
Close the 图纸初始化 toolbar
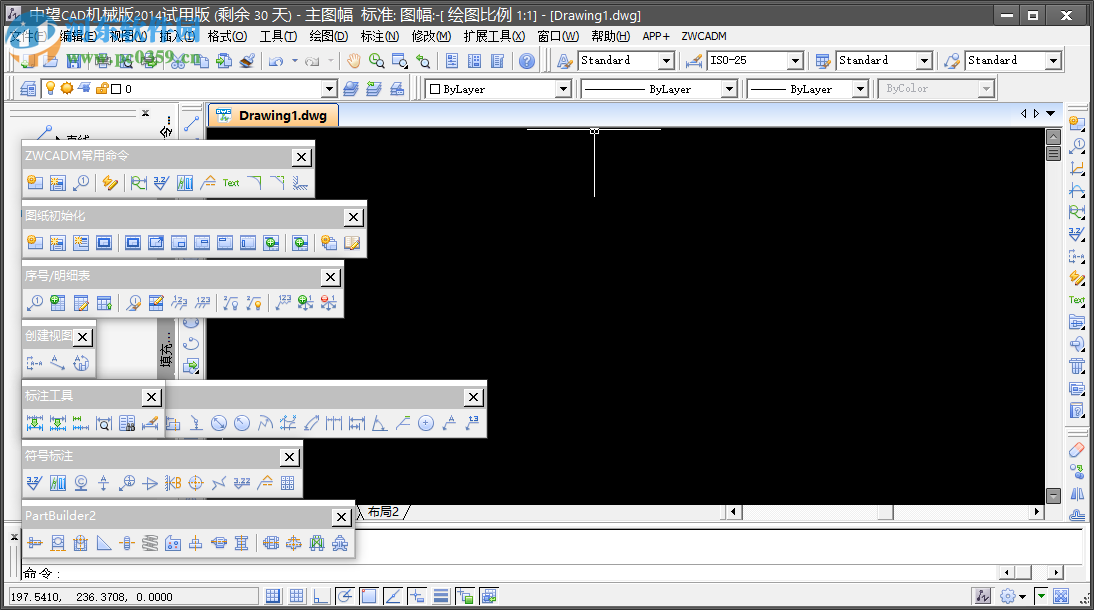(354, 217)
